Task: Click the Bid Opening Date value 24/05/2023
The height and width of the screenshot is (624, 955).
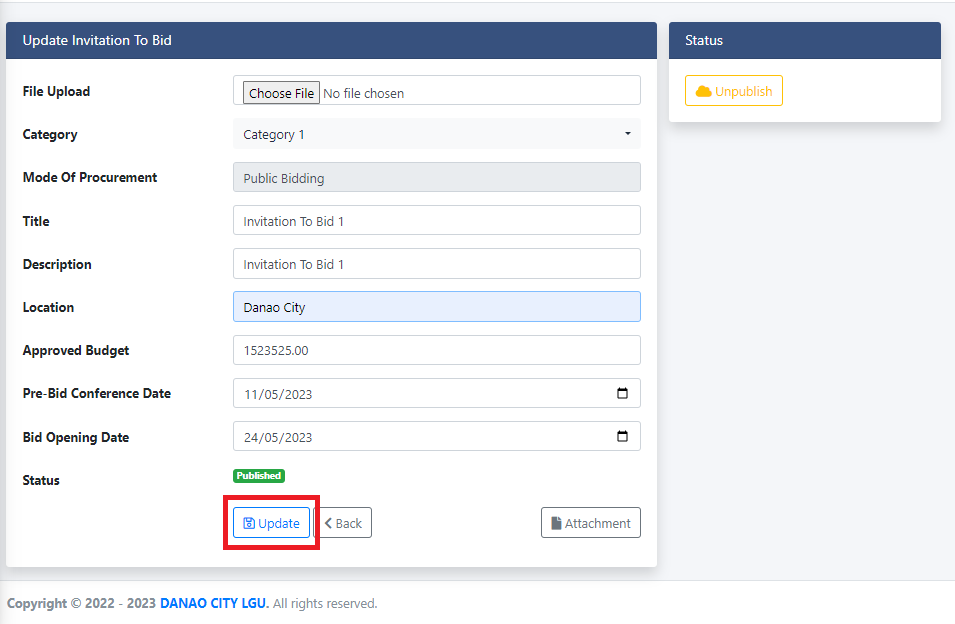Action: point(278,438)
